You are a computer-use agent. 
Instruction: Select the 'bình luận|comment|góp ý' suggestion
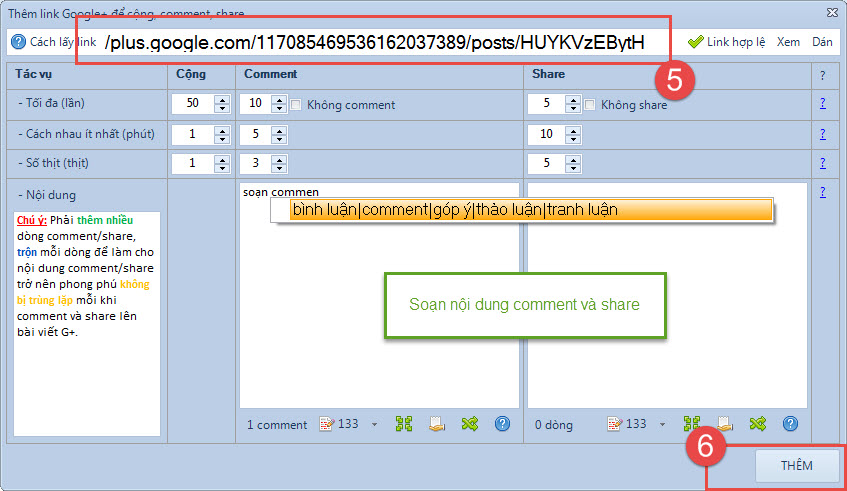530,210
